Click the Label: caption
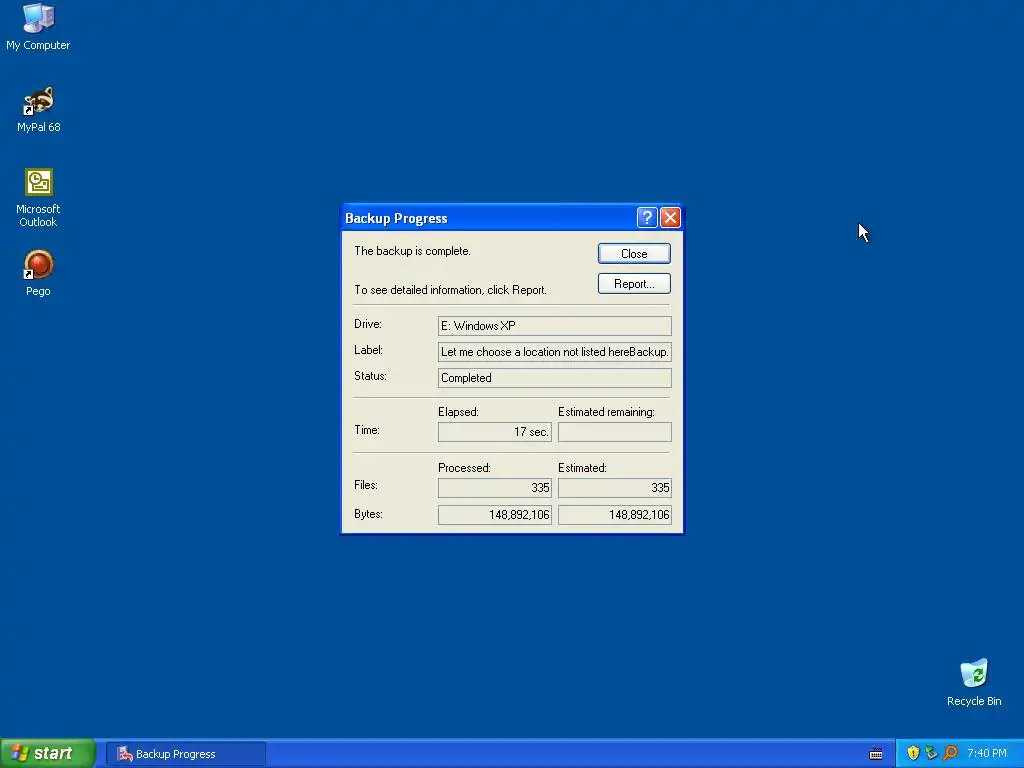This screenshot has height=768, width=1024. coord(368,350)
